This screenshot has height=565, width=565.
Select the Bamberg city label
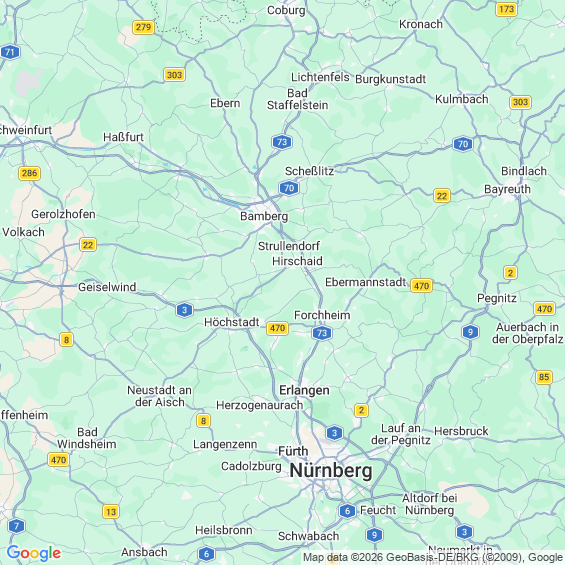click(264, 216)
